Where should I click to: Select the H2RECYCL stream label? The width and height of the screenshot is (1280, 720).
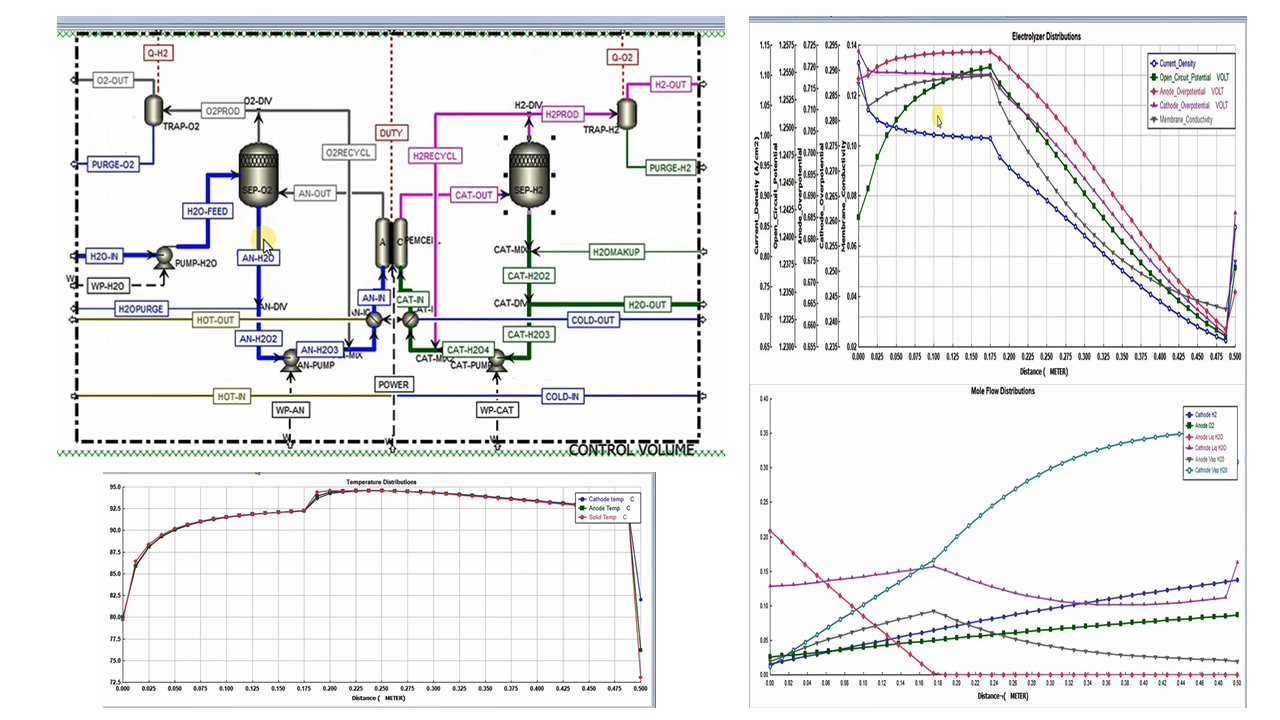point(435,155)
